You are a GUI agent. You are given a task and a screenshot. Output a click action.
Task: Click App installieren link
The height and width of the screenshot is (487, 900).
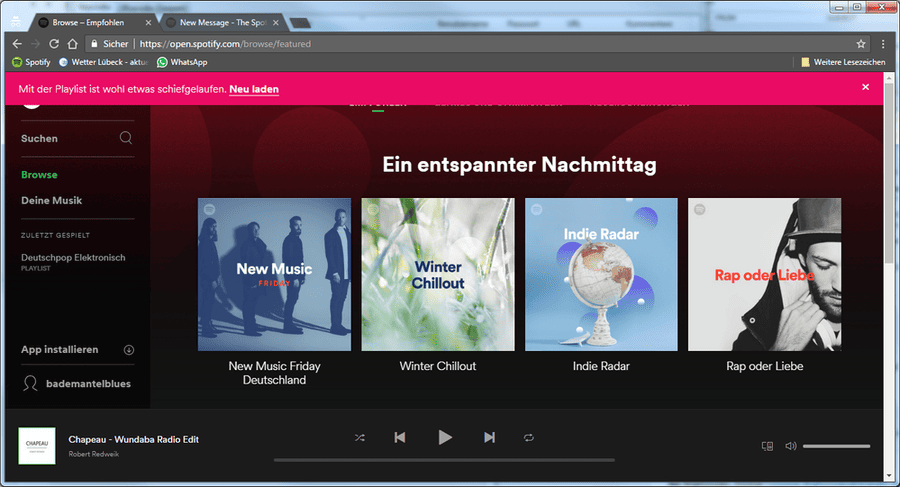60,349
